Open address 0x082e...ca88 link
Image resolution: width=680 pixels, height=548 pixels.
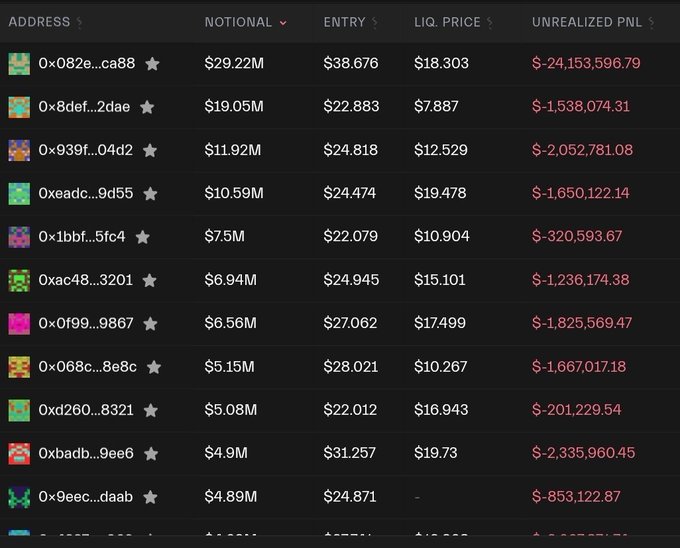[x=86, y=64]
